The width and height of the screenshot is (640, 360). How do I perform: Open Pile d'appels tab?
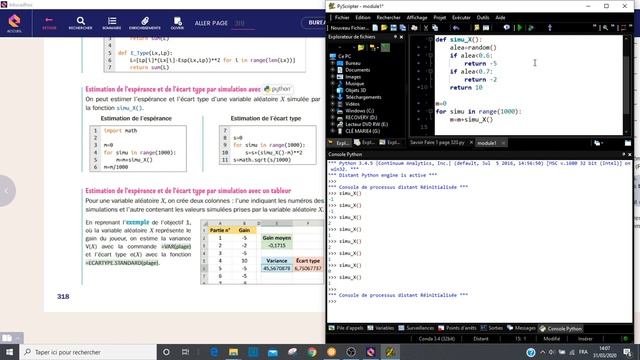pos(346,328)
